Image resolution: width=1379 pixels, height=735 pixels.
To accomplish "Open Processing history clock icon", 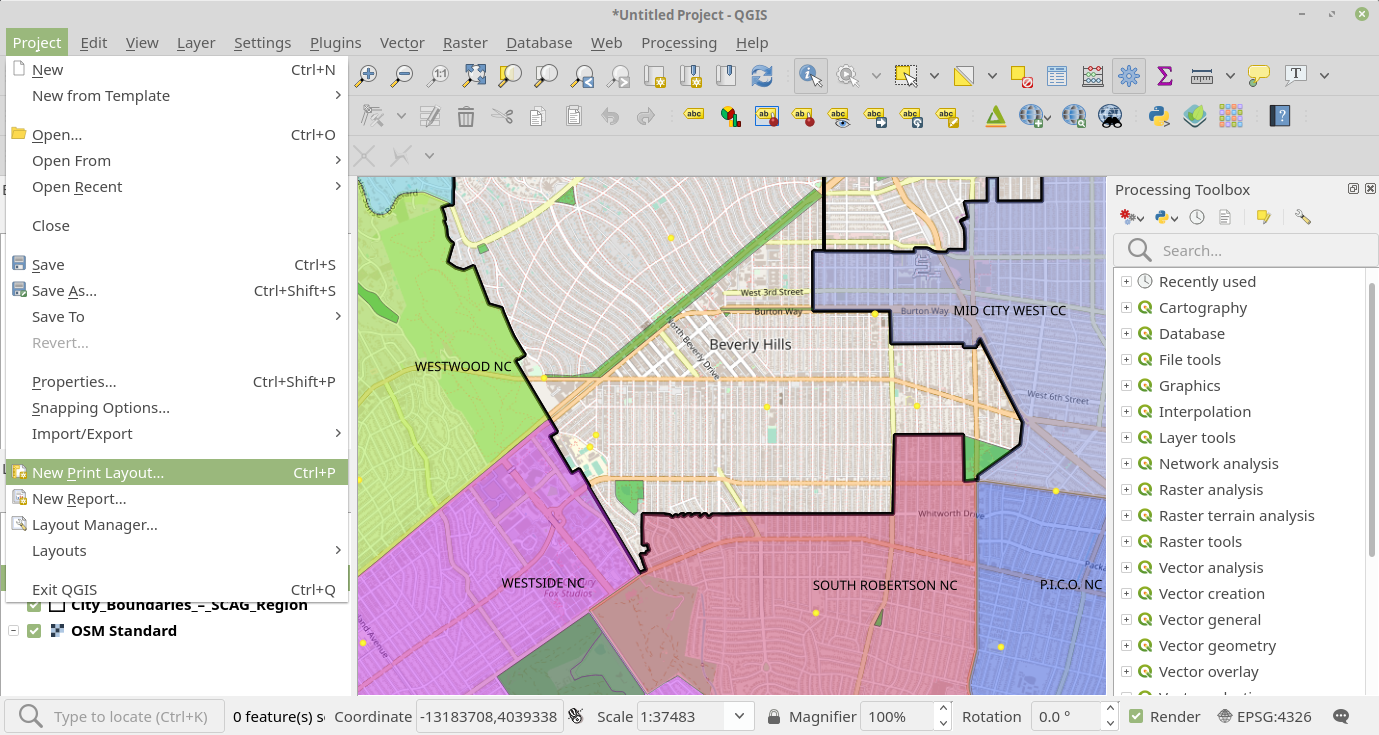I will (x=1197, y=217).
